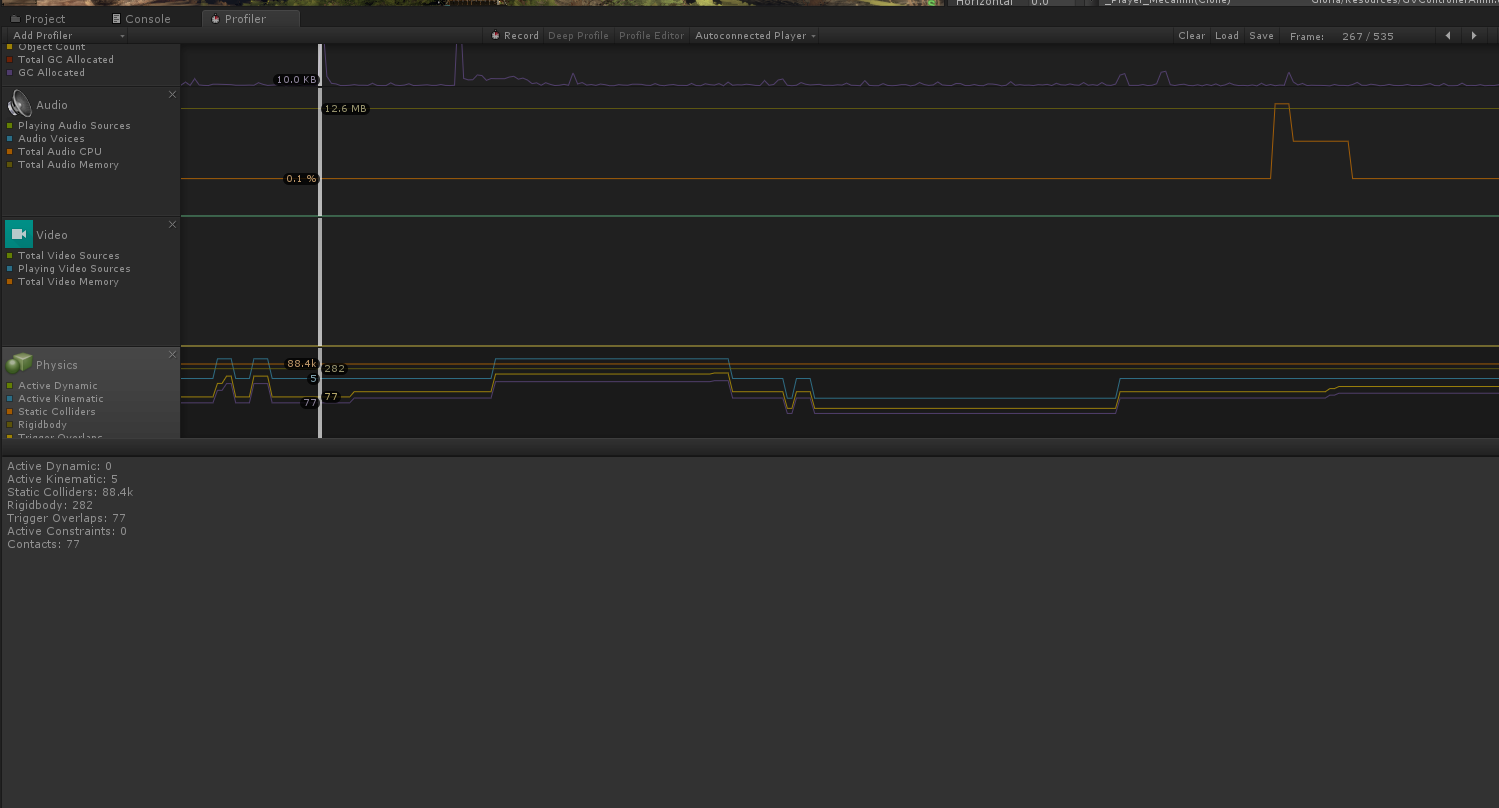
Task: Toggle the Record button
Action: [x=515, y=36]
